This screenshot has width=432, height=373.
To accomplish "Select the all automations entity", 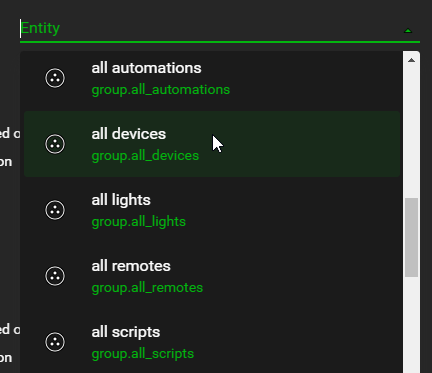I will 212,78.
